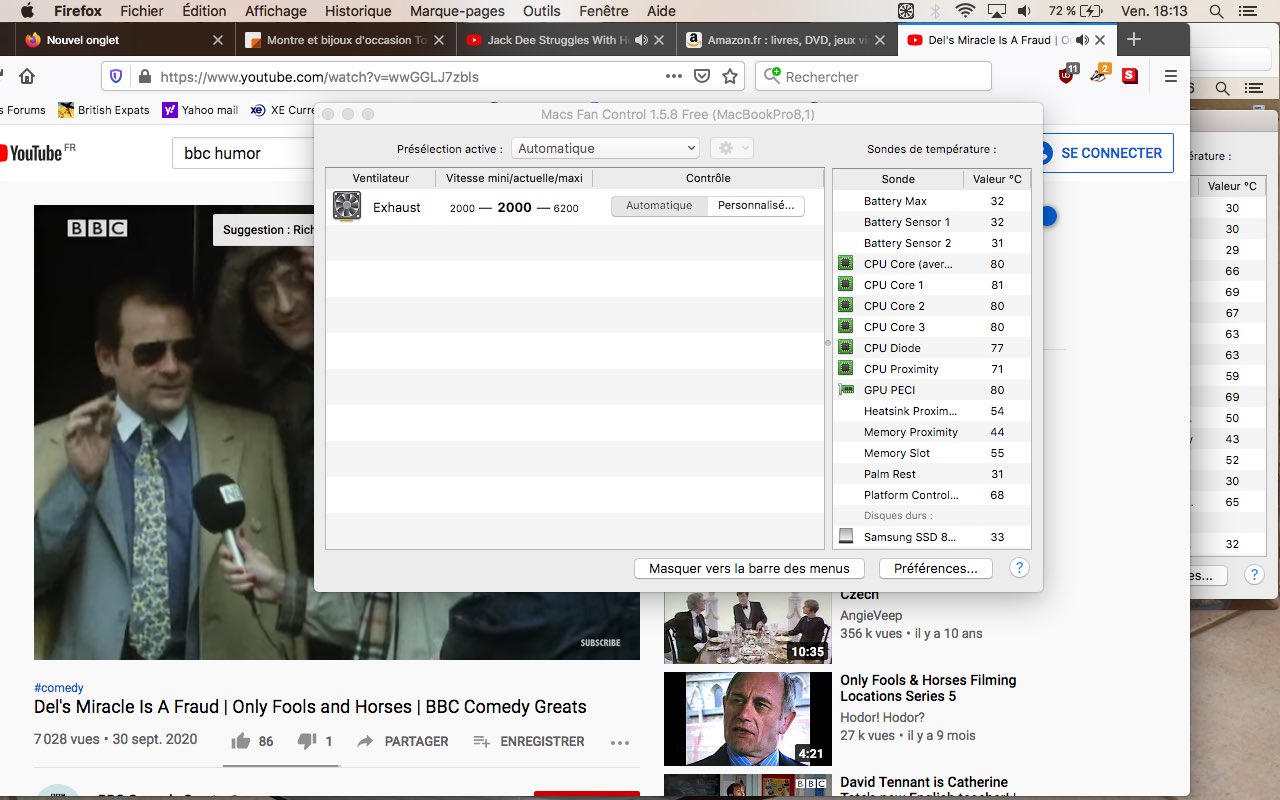Open Only Fools & Horses Filming Locations video
The width and height of the screenshot is (1280, 800).
(x=928, y=688)
